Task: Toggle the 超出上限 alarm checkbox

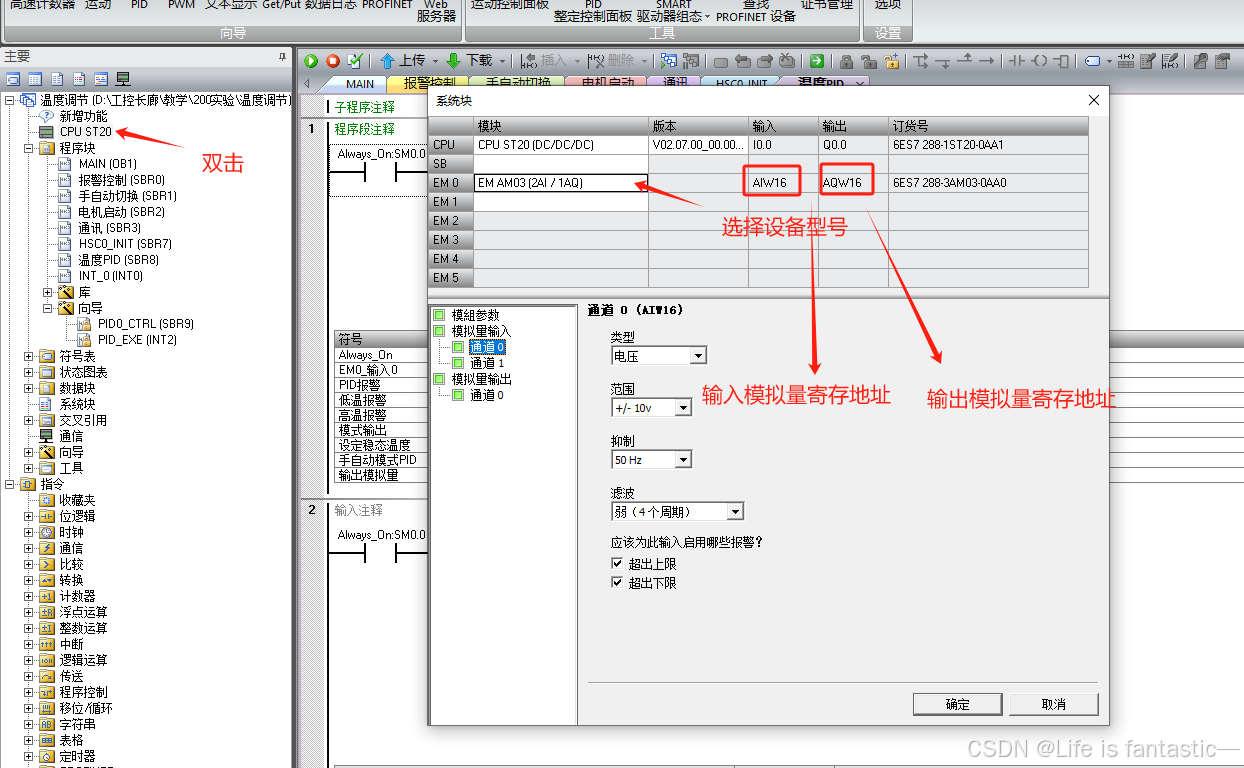Action: tap(617, 564)
